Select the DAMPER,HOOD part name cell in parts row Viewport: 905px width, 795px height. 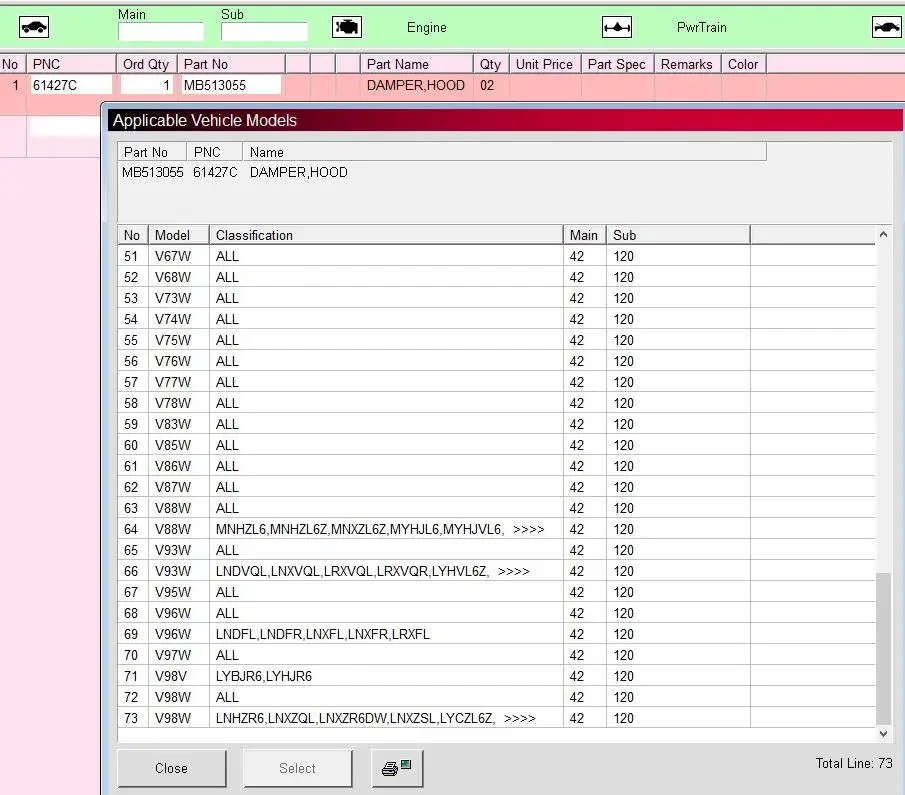tap(416, 85)
